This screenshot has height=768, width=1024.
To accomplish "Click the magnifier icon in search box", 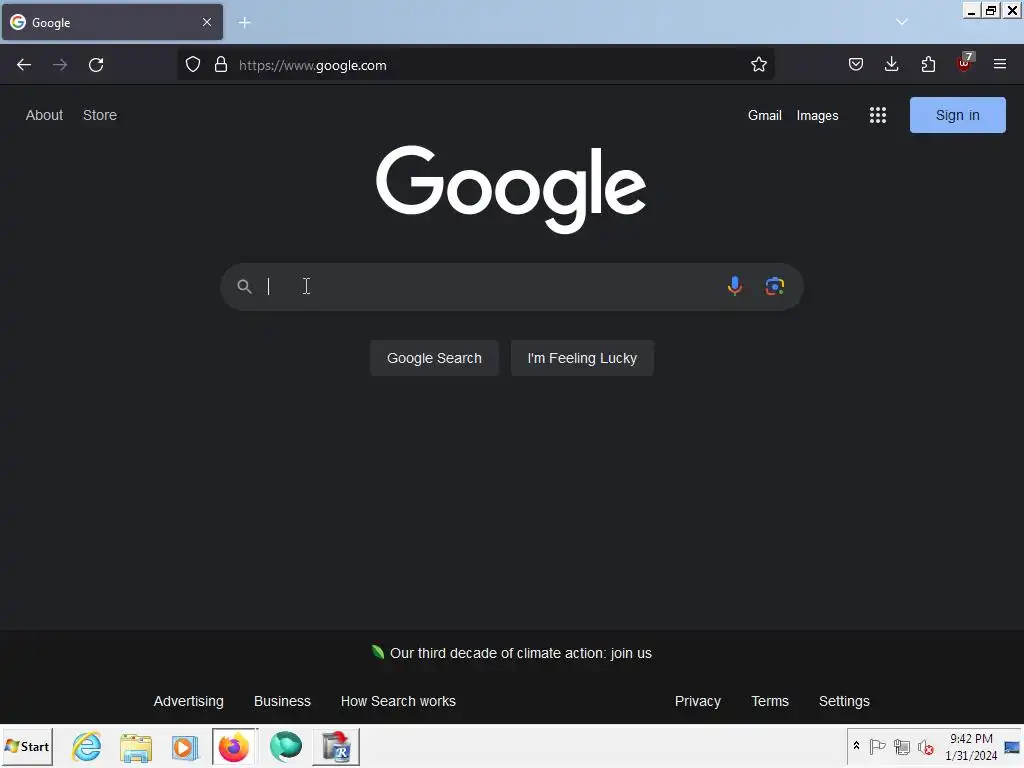I will (x=244, y=287).
